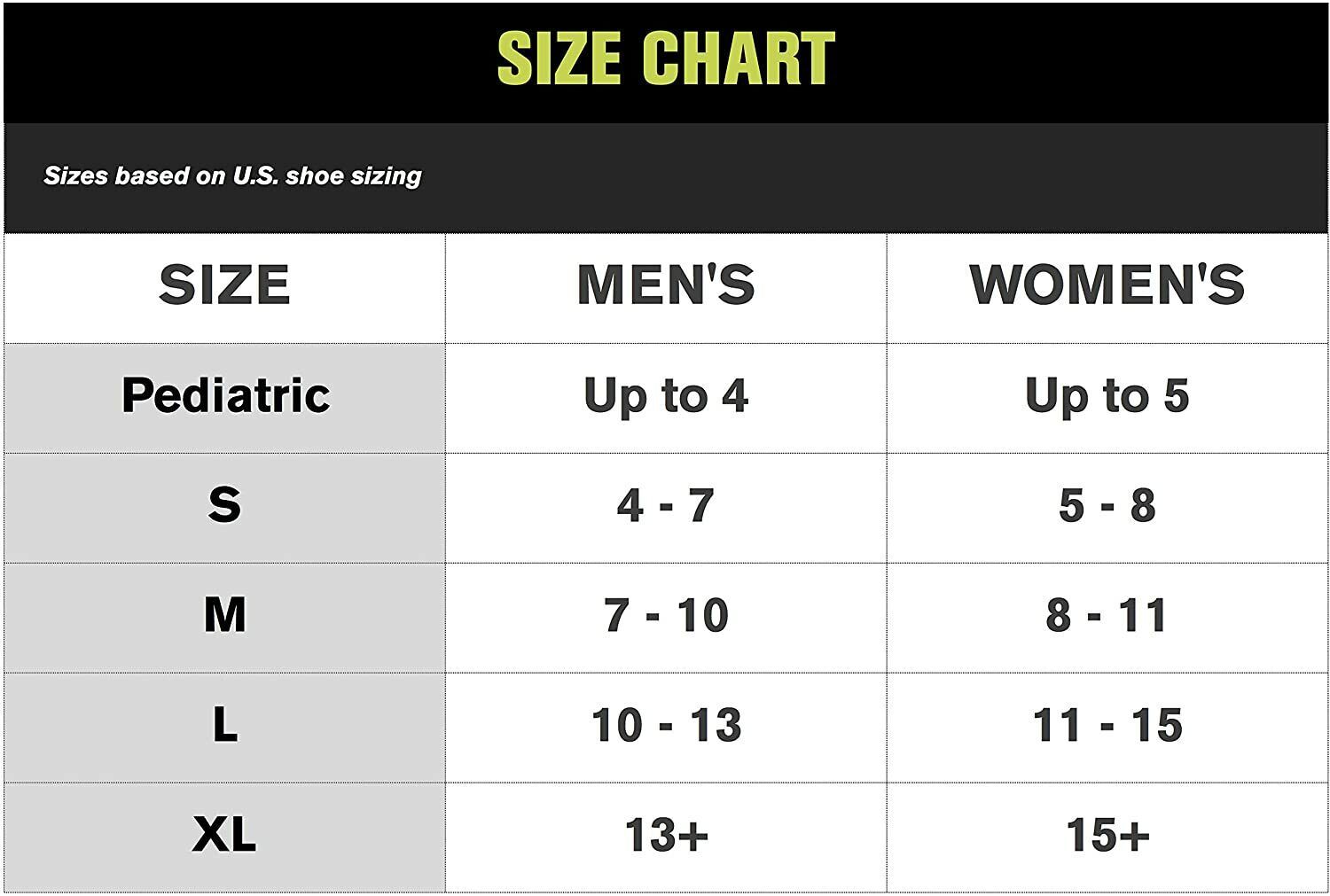Click the women's '5 - 8' cell

1107,506
